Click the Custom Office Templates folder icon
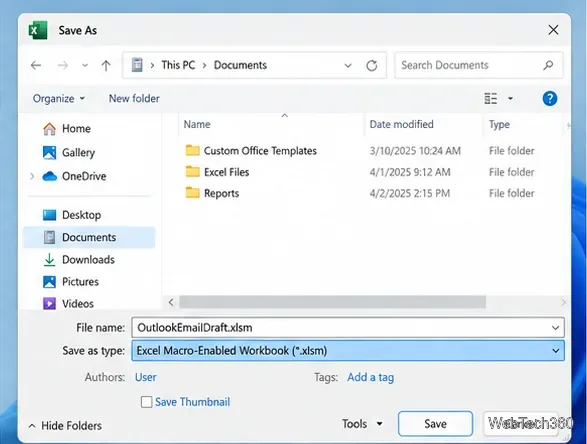Viewport: 587px width, 444px height. tap(192, 150)
